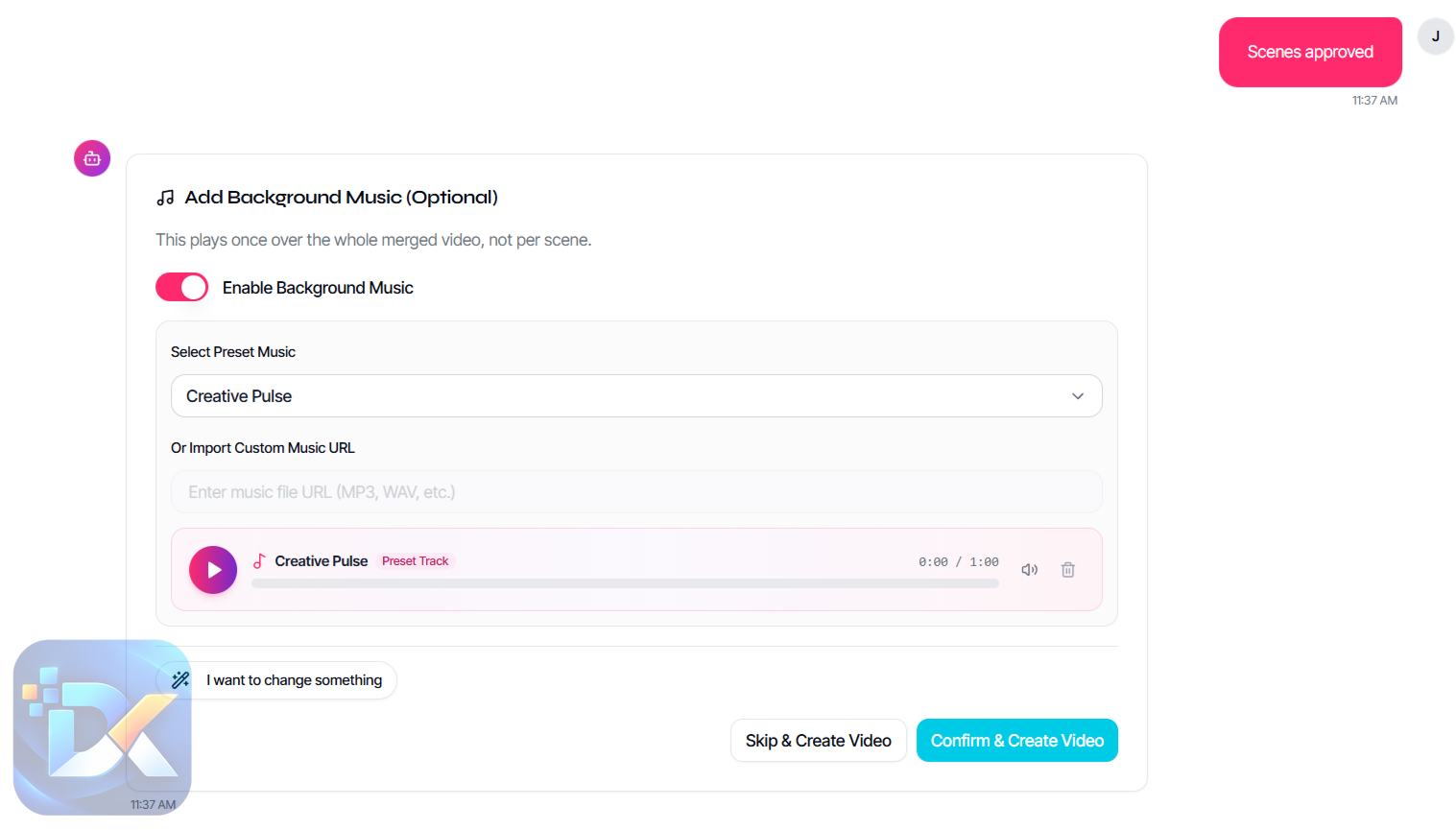The width and height of the screenshot is (1456, 830).
Task: Click the assistant bot avatar icon
Action: (92, 158)
